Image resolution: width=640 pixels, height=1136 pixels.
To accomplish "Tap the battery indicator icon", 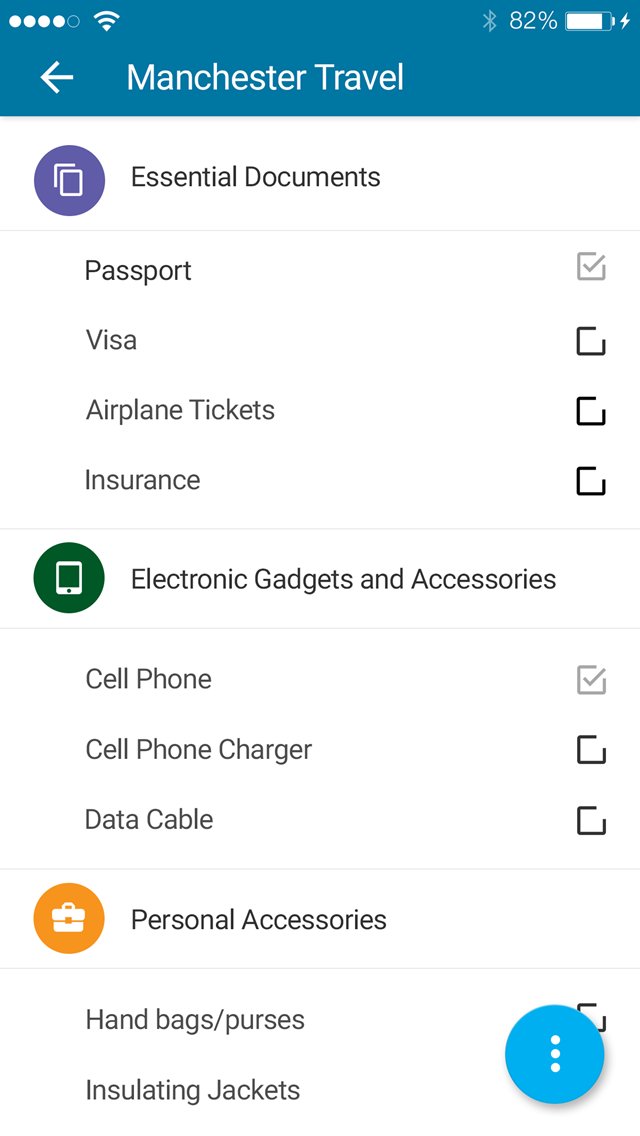I will pos(589,21).
